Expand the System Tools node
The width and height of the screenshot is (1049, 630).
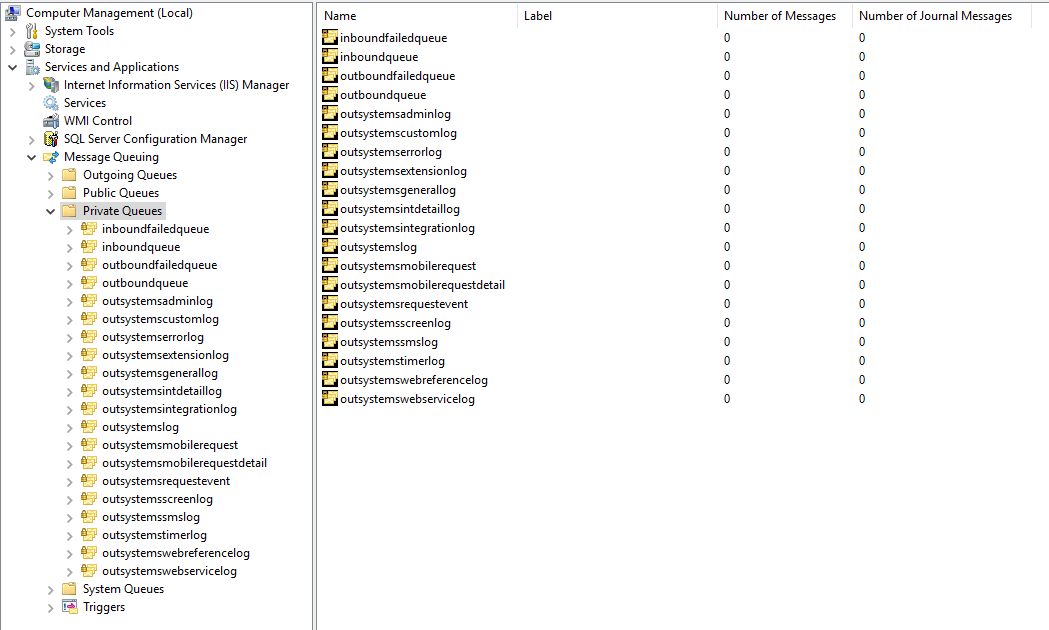14,30
